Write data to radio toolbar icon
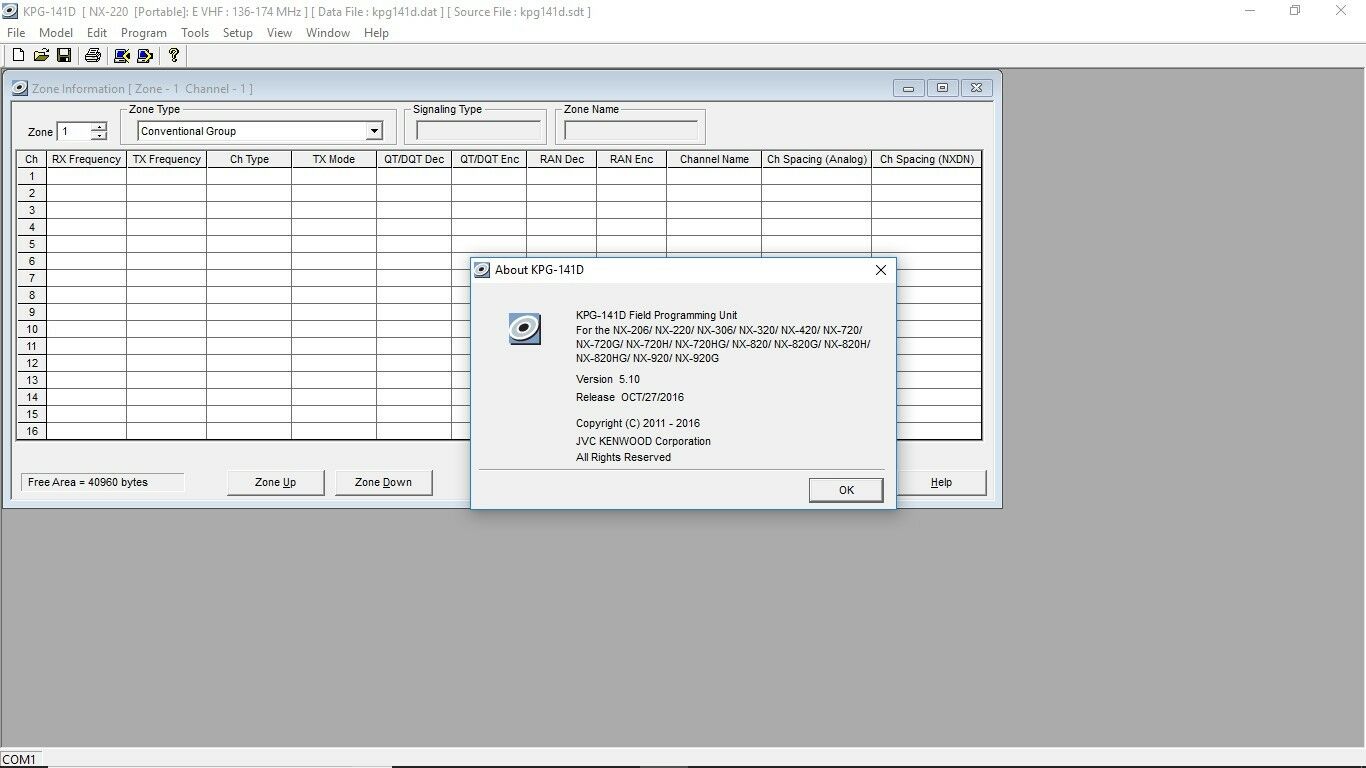The image size is (1366, 768). click(145, 55)
